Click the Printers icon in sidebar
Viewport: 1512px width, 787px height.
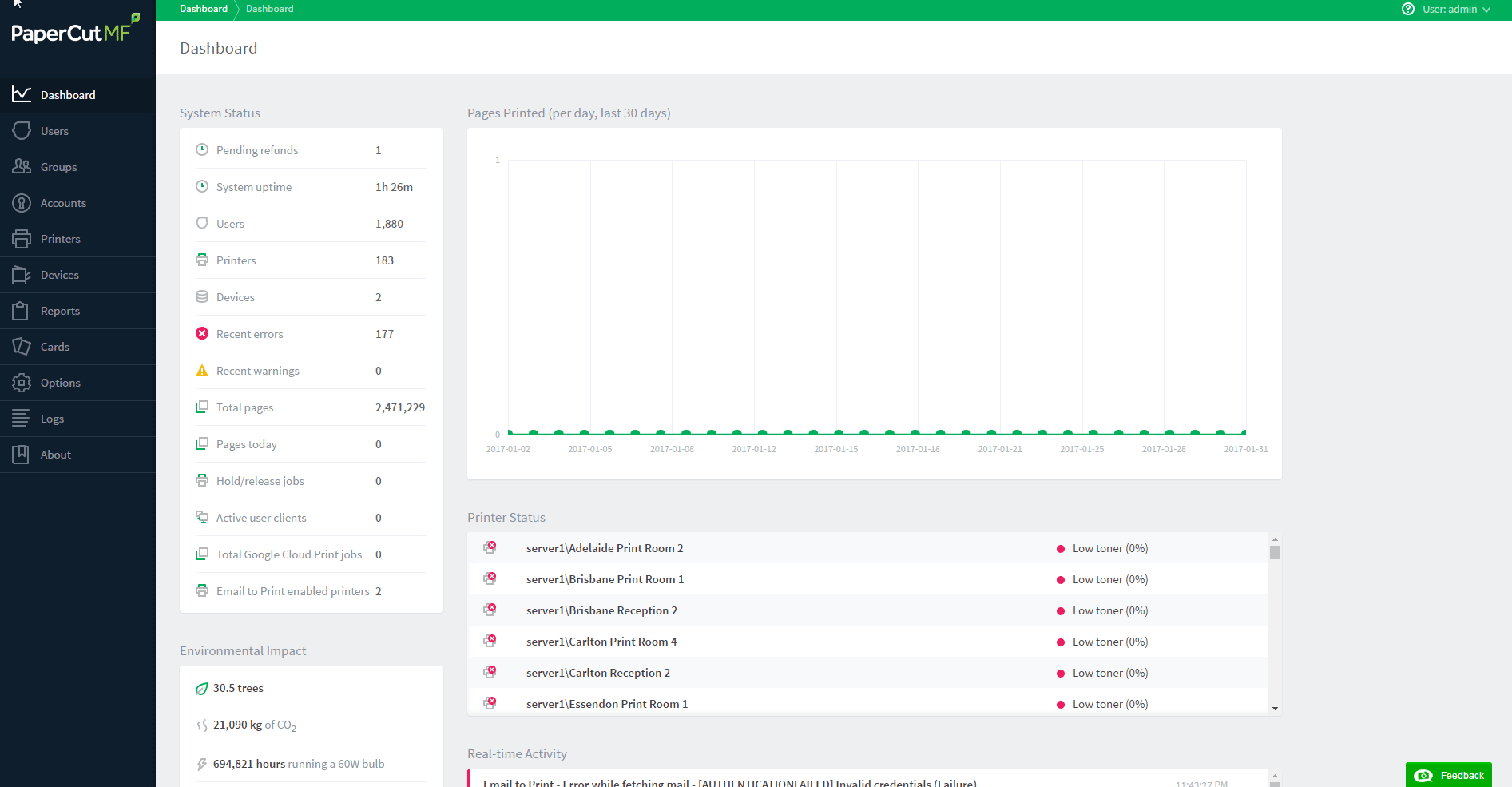point(22,238)
